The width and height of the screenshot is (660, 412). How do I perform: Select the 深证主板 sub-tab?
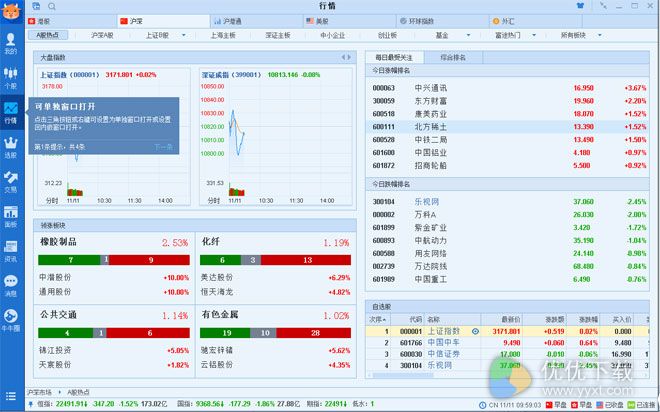point(278,35)
